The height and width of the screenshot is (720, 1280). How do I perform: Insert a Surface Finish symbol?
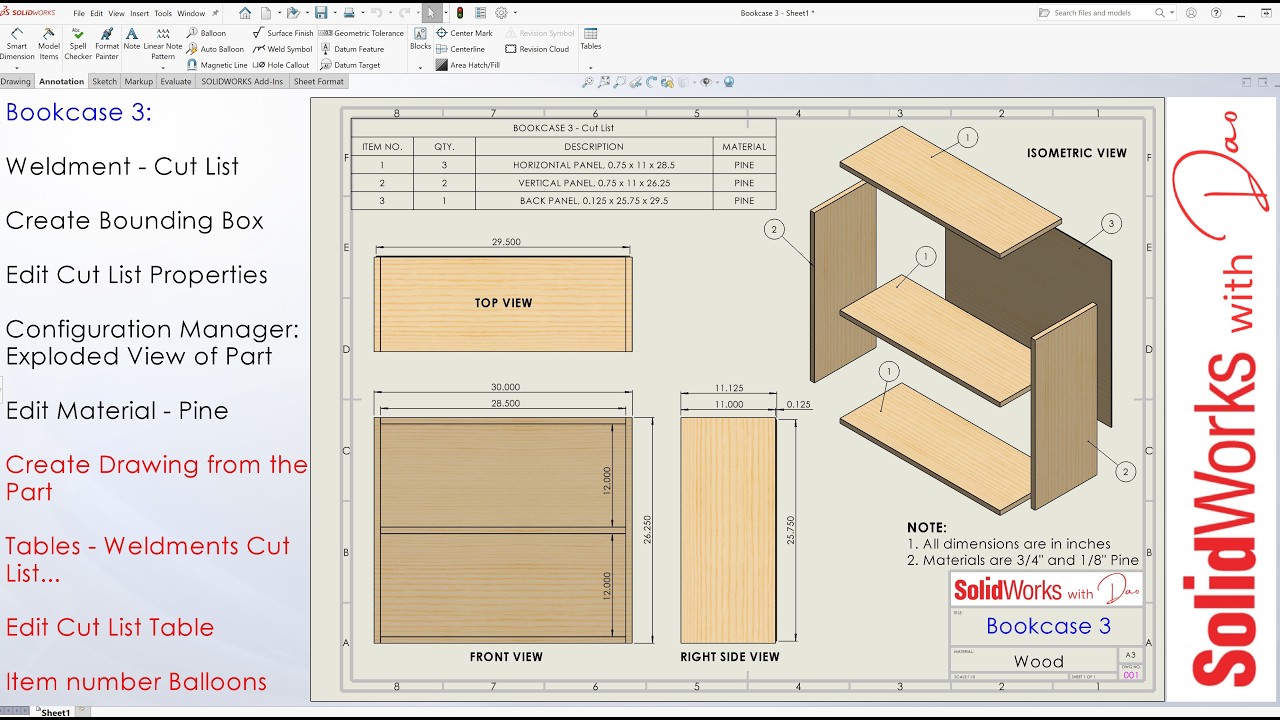point(283,33)
